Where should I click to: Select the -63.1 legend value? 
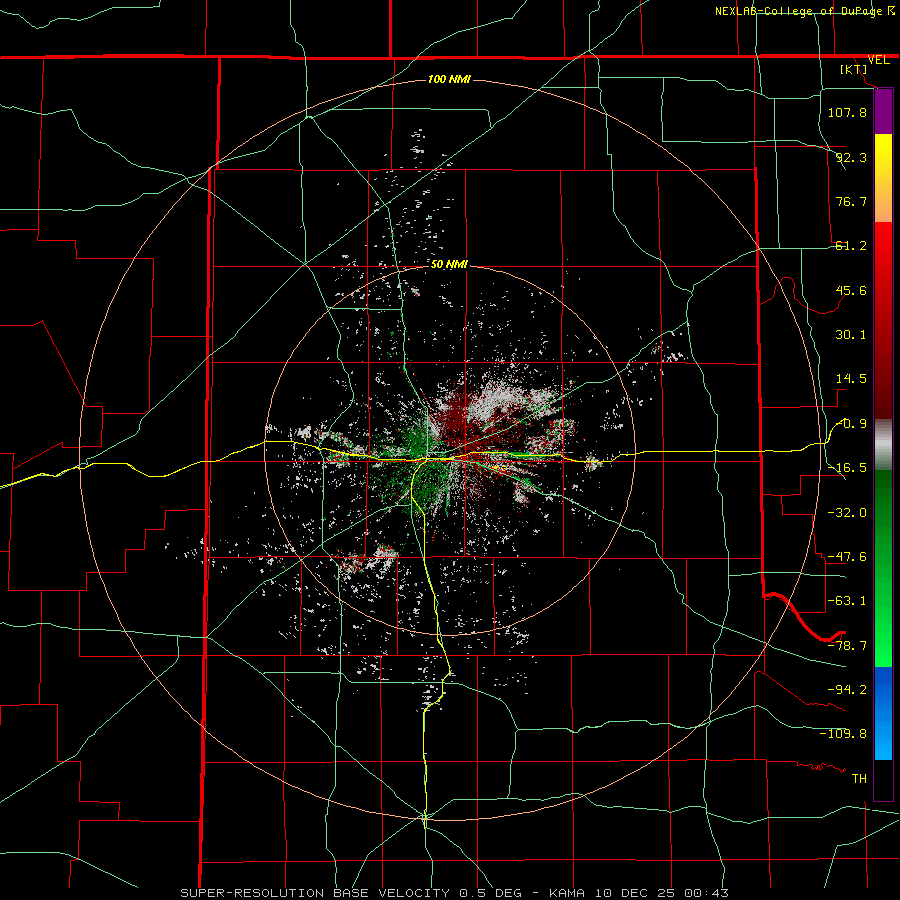point(847,601)
